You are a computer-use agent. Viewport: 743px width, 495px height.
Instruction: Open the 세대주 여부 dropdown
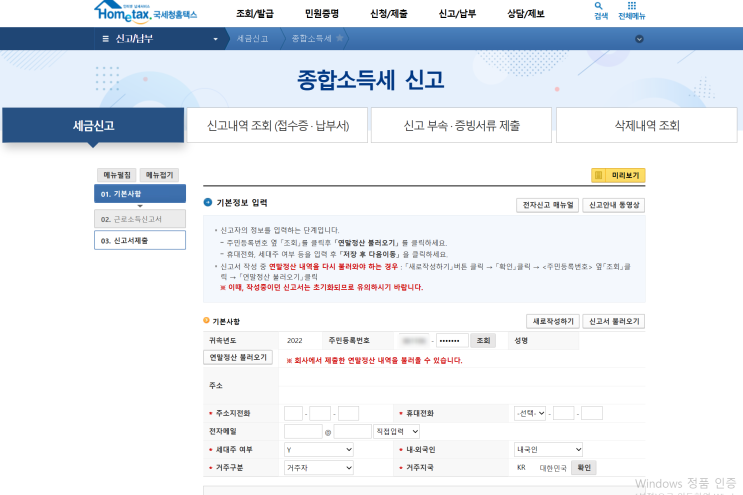click(x=319, y=450)
